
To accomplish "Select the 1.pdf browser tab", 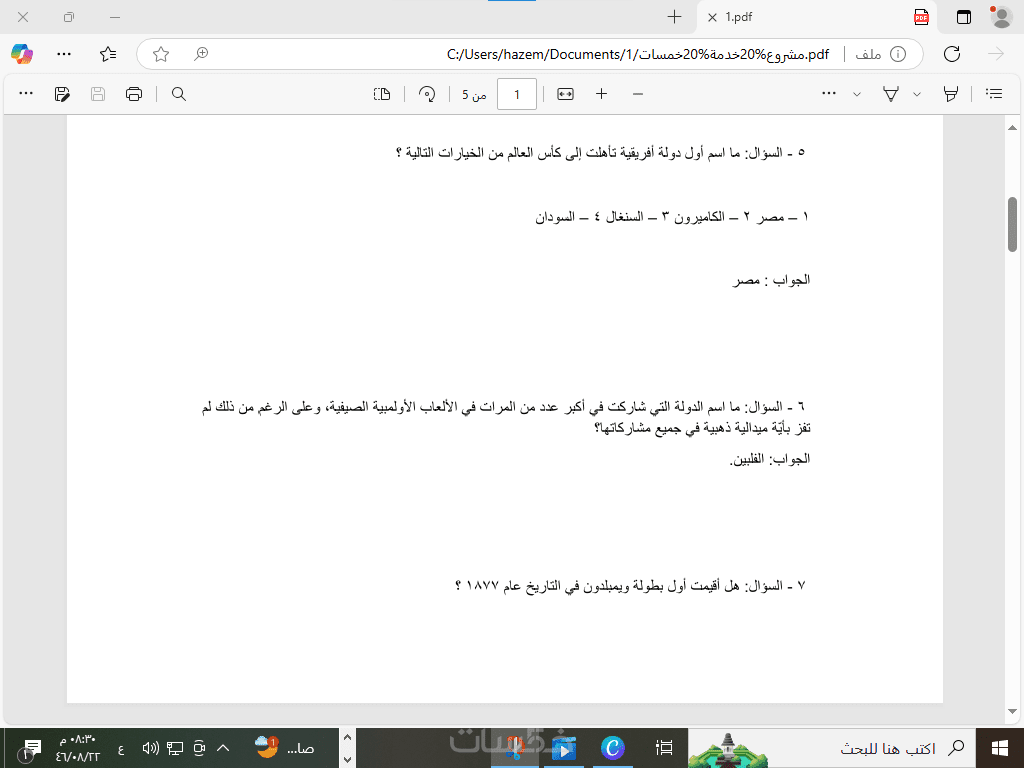I will coord(816,17).
